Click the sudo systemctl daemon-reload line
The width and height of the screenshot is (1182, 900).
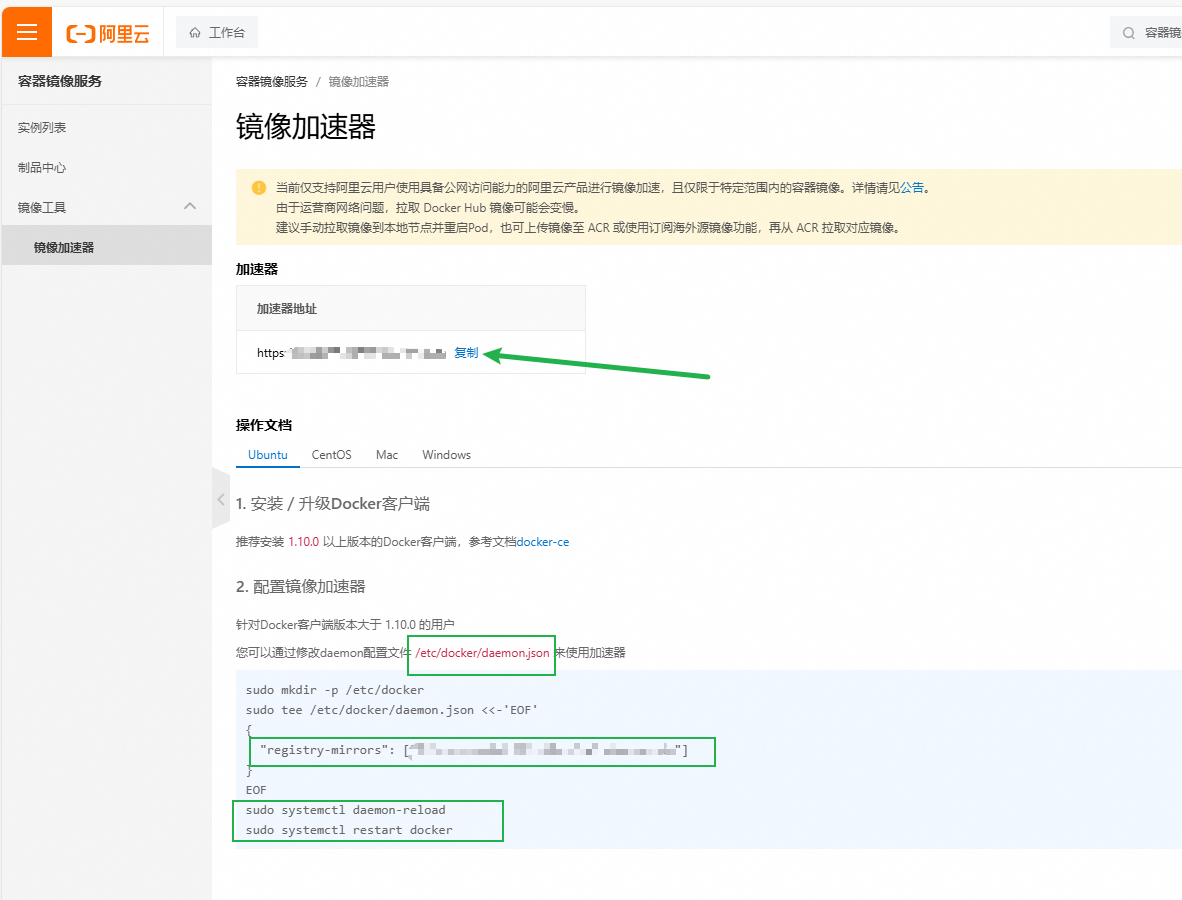click(345, 810)
